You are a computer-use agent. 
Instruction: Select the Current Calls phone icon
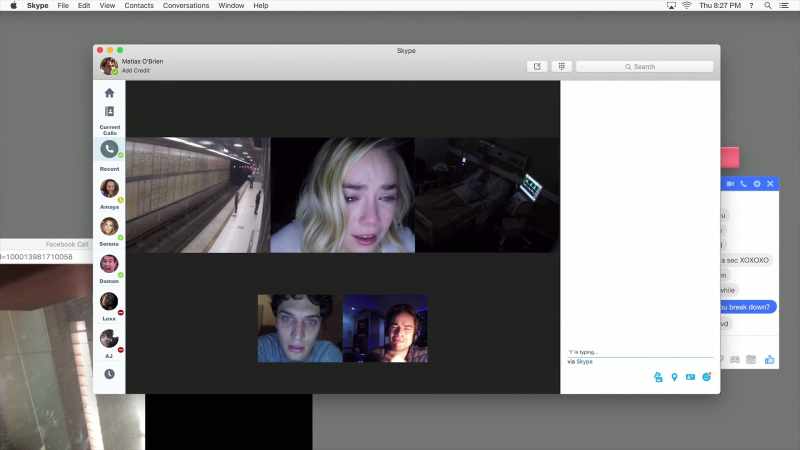[x=109, y=149]
